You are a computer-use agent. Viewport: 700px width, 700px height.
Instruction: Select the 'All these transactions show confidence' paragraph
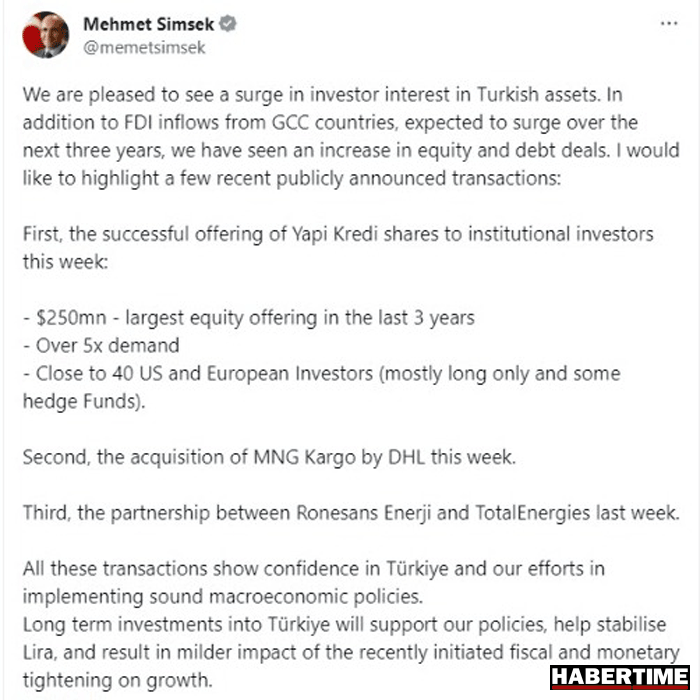click(x=314, y=583)
